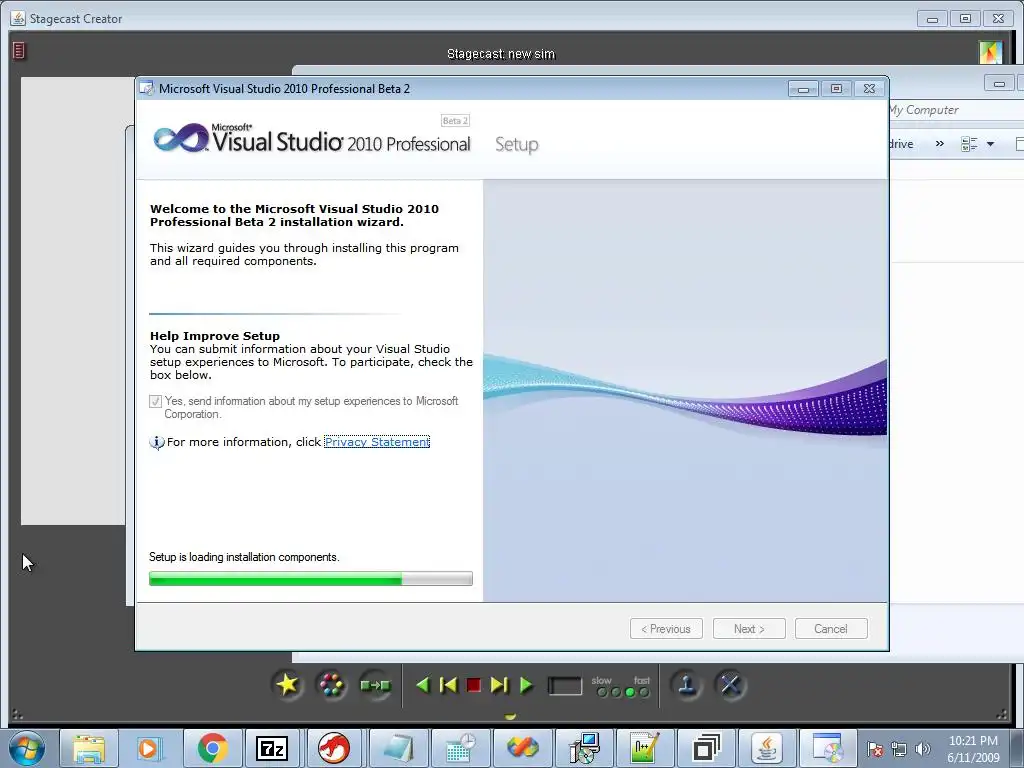1024x768 pixels.
Task: Minimize the Visual Studio setup window
Action: tap(803, 89)
